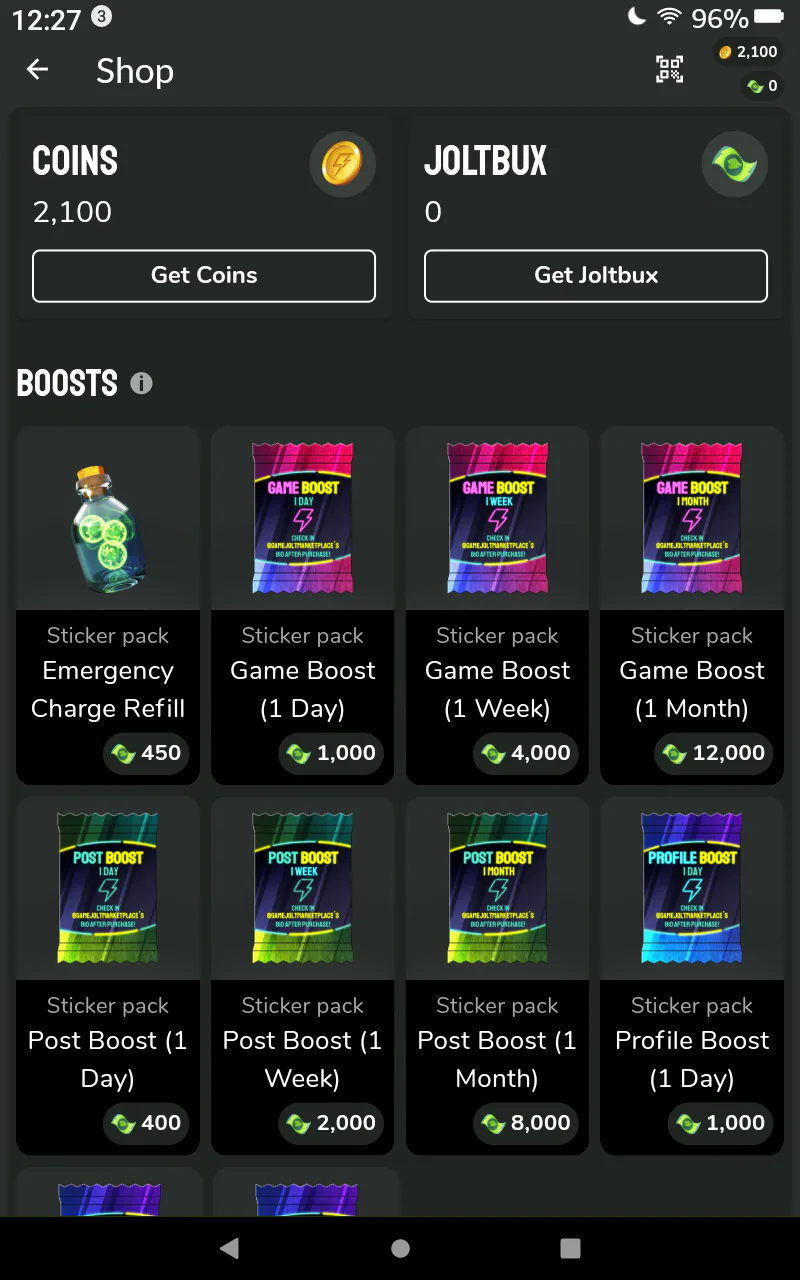
Task: Tap Android recent apps square button
Action: coord(570,1248)
